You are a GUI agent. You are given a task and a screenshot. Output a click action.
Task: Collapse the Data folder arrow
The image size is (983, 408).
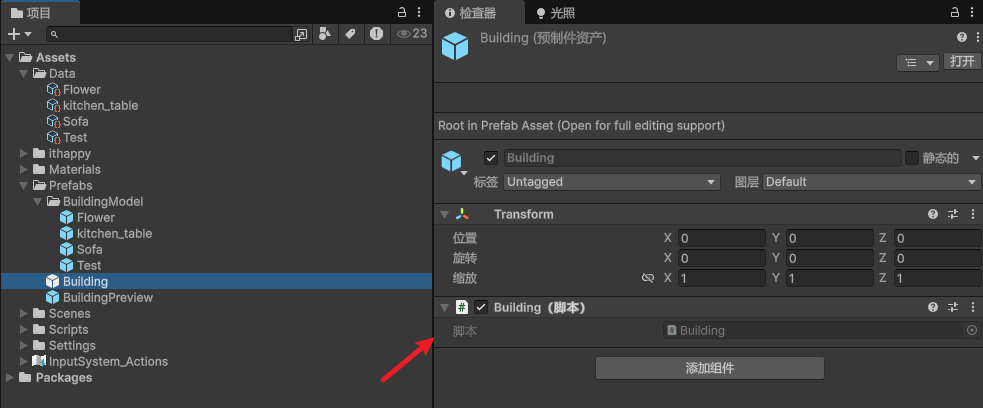(x=23, y=73)
